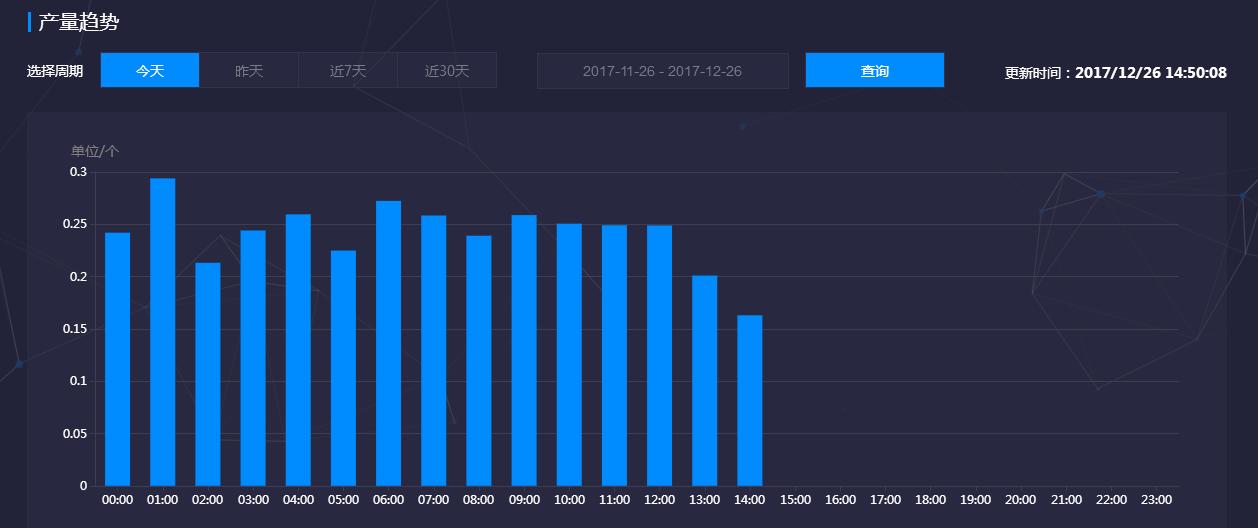Select the 13:00 bar
The height and width of the screenshot is (528, 1258).
coord(705,381)
